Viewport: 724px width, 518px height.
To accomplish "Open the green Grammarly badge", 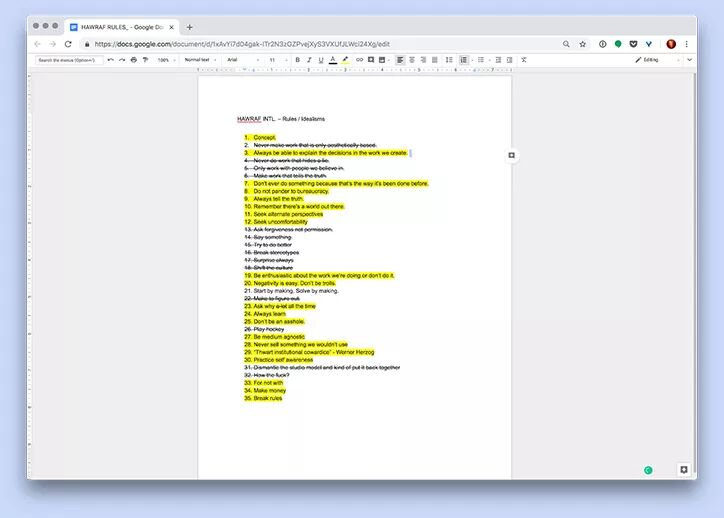I will click(648, 470).
